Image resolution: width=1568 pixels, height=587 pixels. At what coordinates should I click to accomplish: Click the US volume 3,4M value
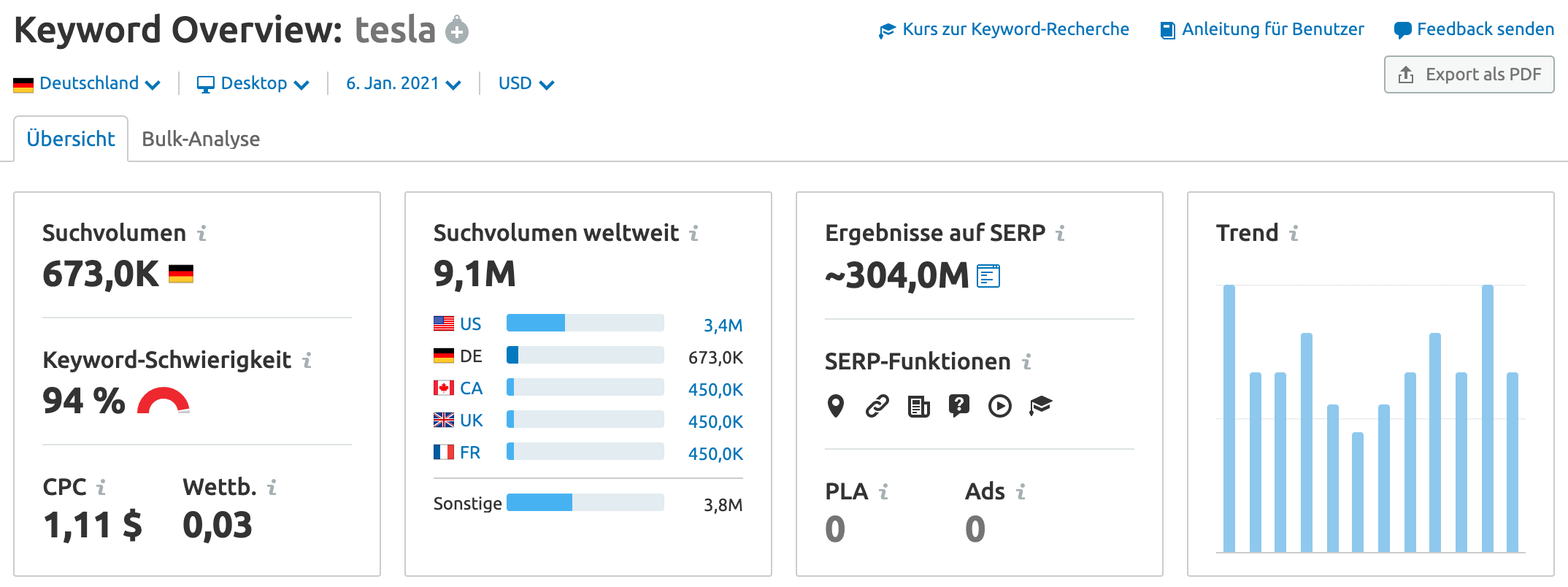click(723, 325)
